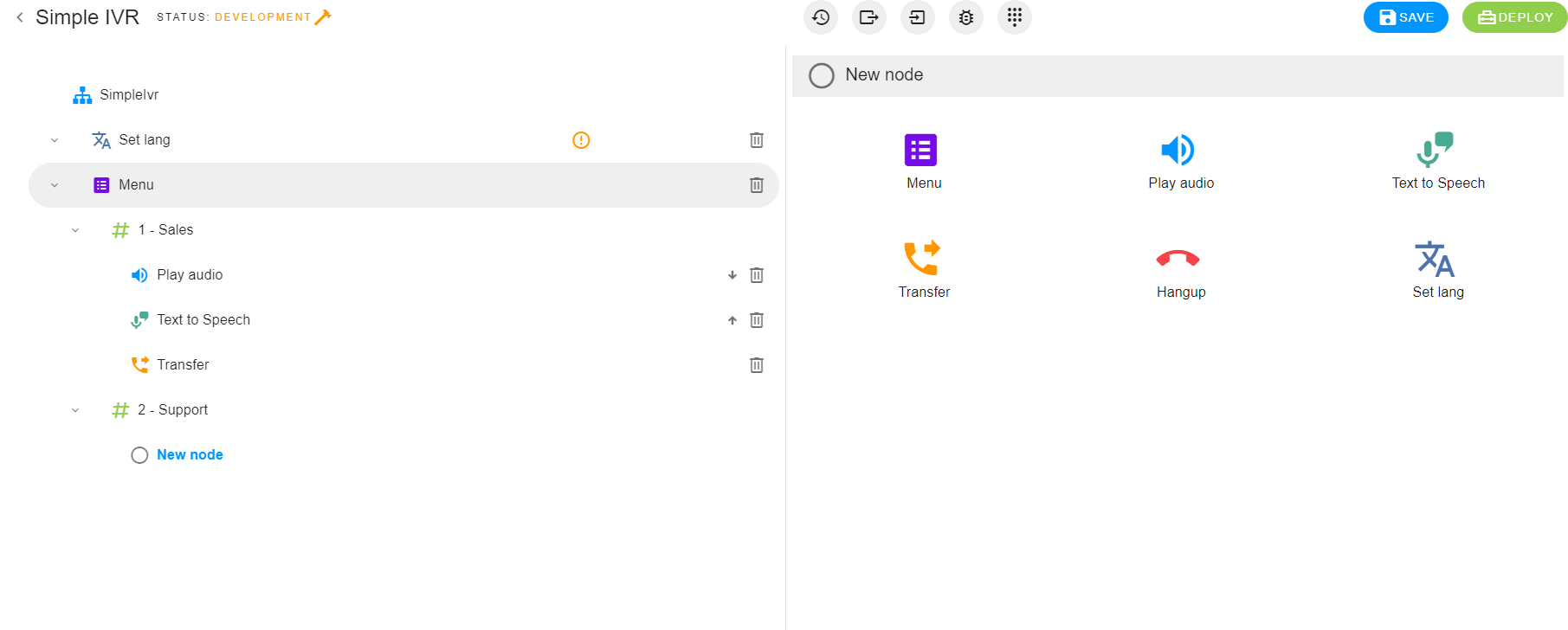Click the export flow icon
This screenshot has width=1568, height=630.
click(x=868, y=17)
